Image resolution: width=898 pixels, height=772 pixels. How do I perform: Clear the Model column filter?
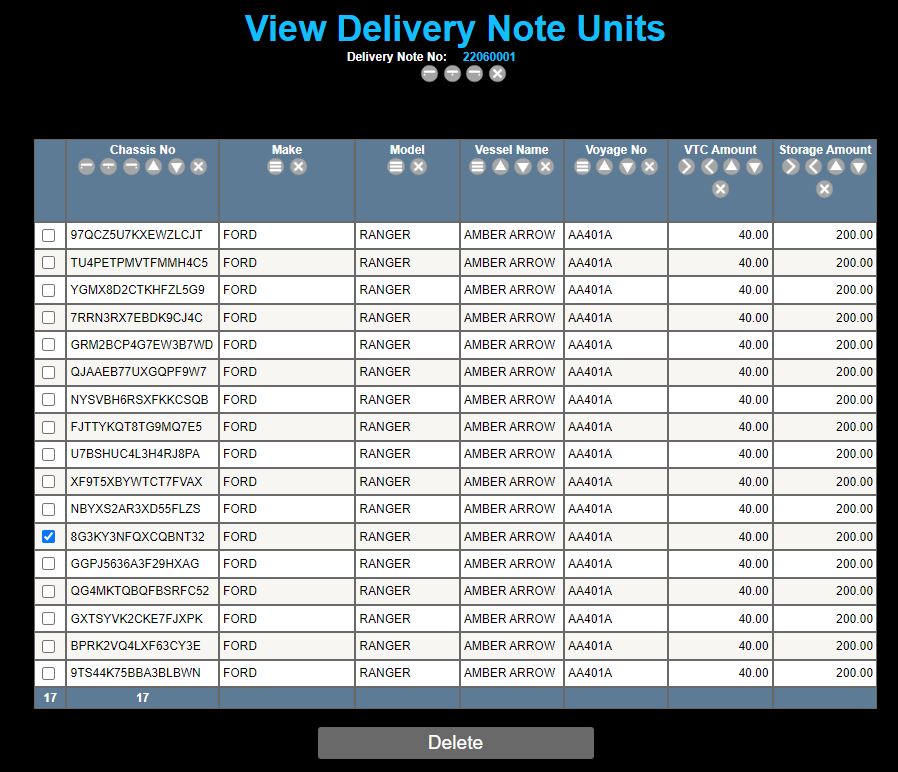coord(419,167)
